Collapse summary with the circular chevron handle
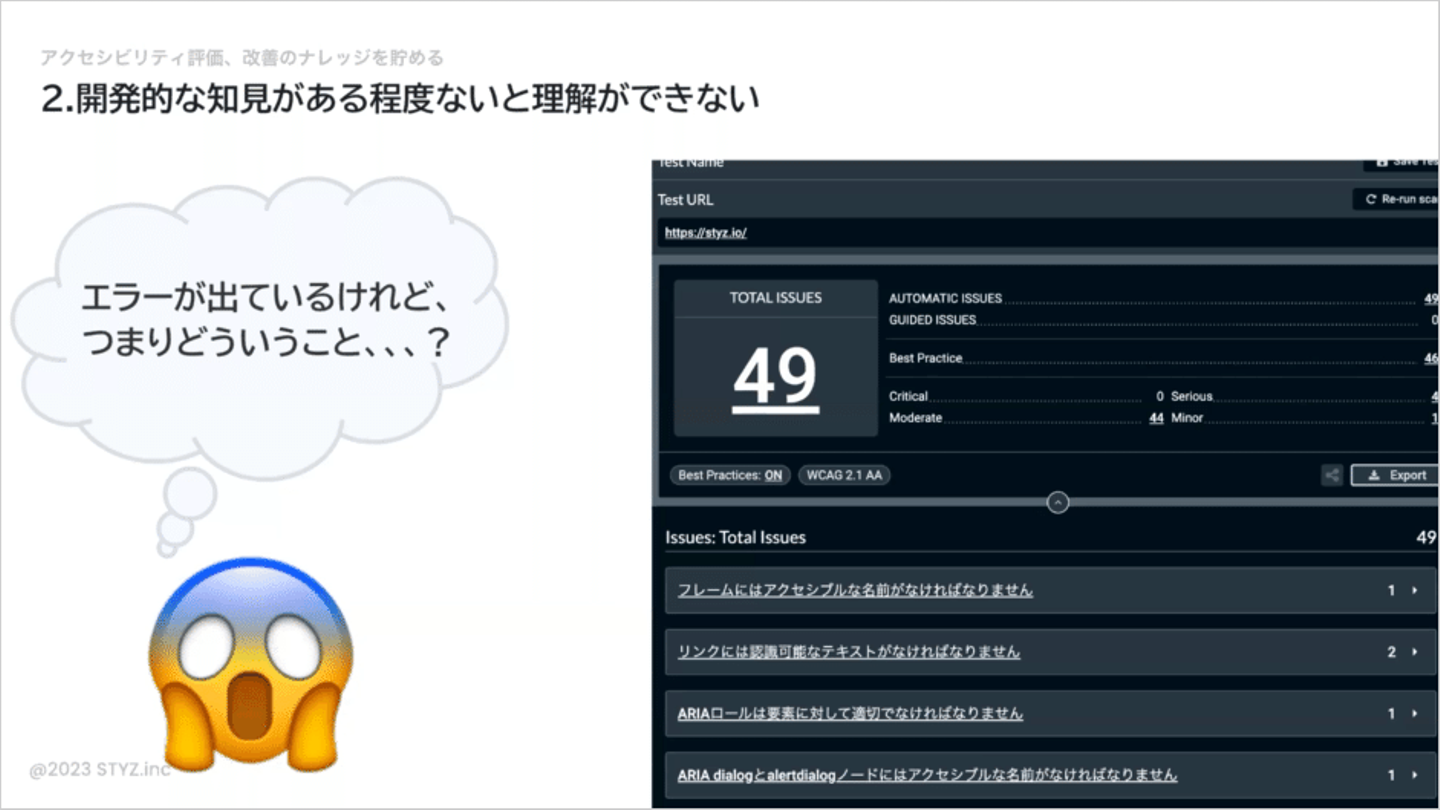The image size is (1440, 810). tap(1058, 503)
